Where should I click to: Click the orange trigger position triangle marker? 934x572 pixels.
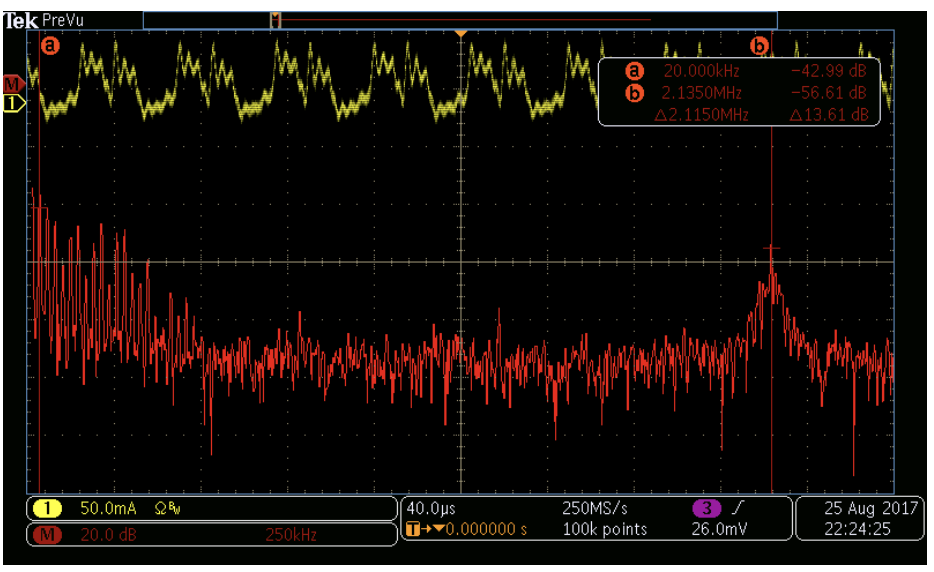click(x=460, y=35)
